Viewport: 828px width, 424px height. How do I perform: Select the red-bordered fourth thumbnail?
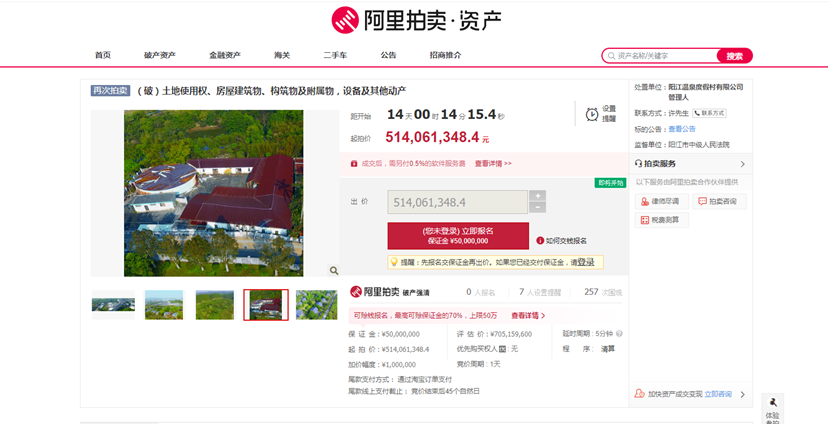266,305
